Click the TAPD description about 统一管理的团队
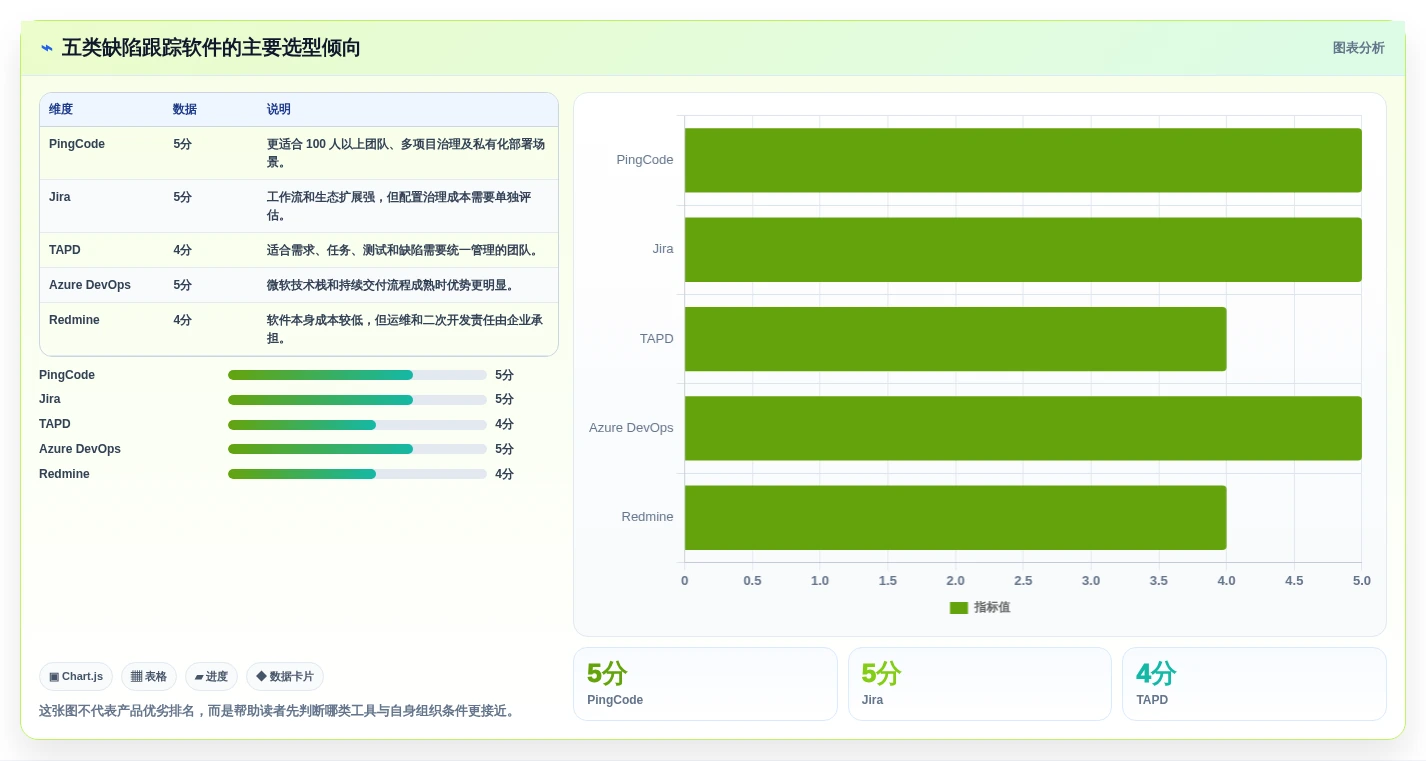The image size is (1426, 761). (403, 250)
